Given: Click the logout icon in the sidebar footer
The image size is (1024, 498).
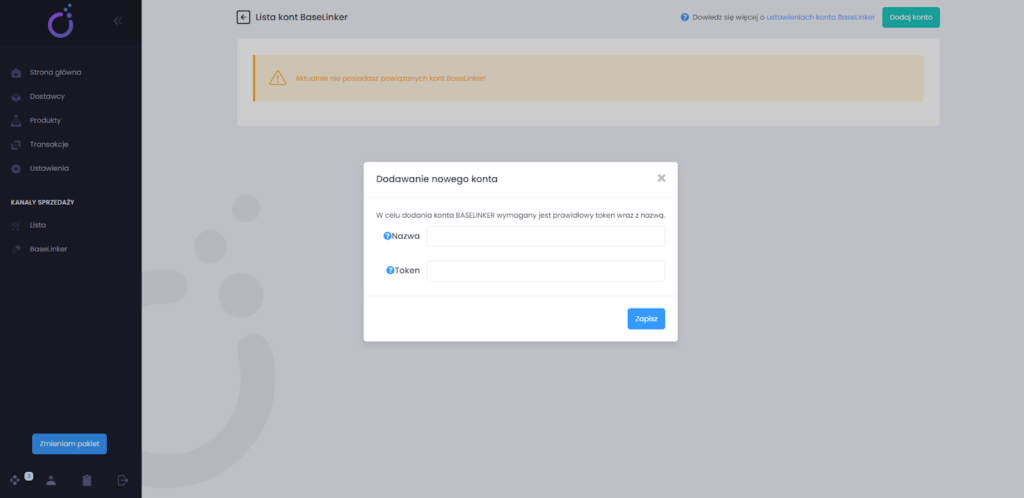Looking at the screenshot, I should [x=123, y=480].
